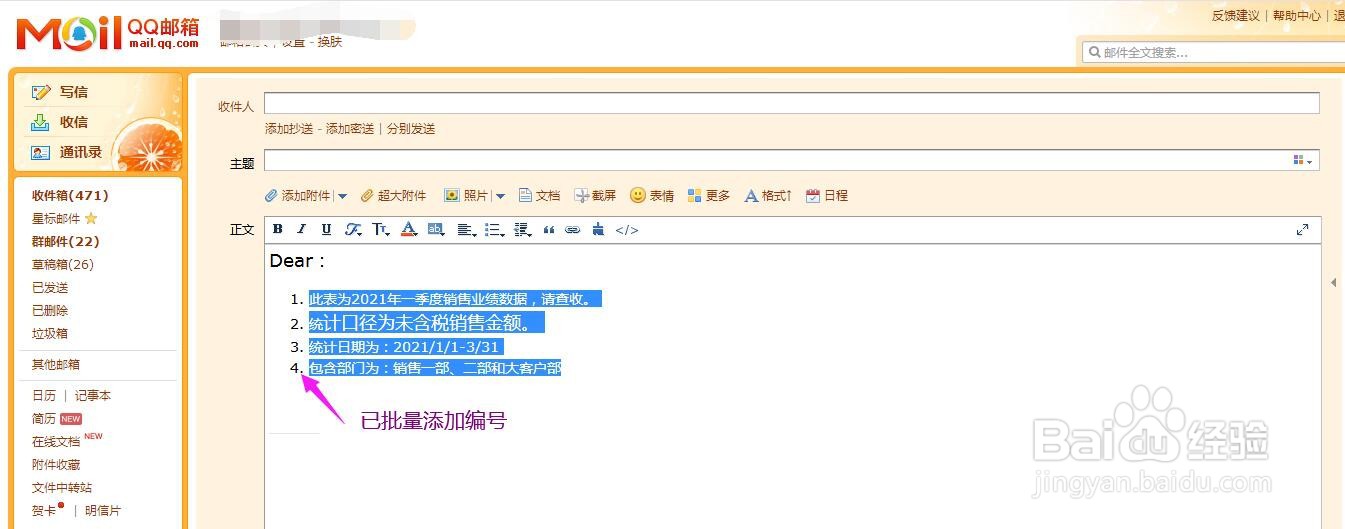Open 星标邮件 starred mail

(x=57, y=219)
